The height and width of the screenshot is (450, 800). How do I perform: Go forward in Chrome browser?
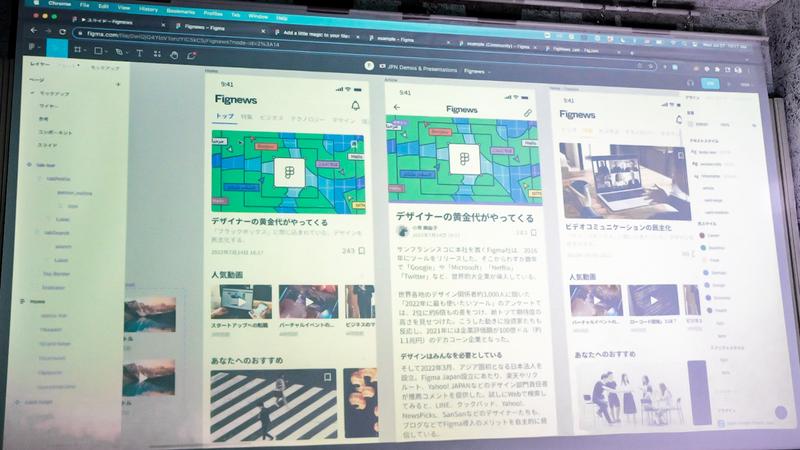click(48, 31)
